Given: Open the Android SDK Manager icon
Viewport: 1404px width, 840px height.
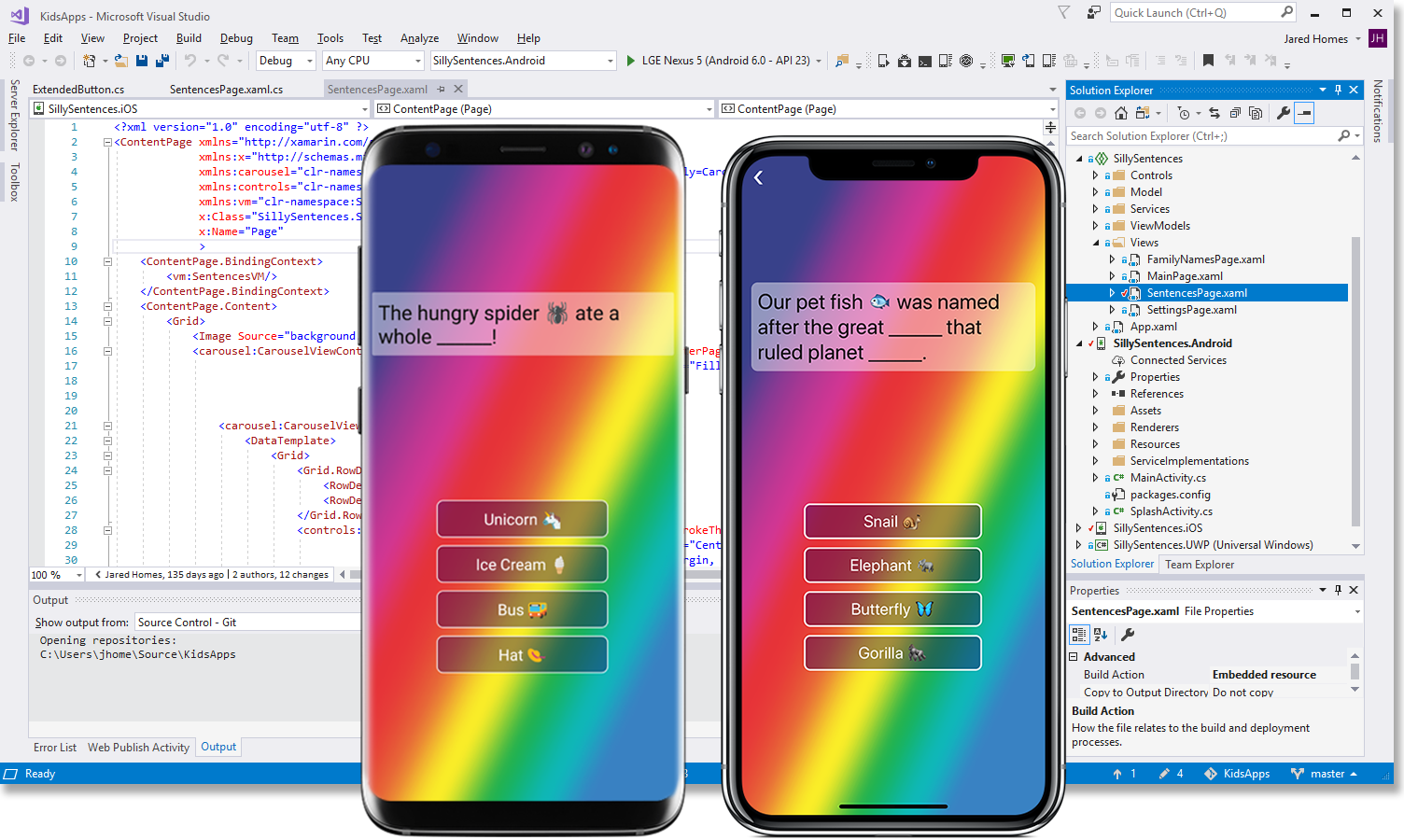Looking at the screenshot, I should (905, 61).
